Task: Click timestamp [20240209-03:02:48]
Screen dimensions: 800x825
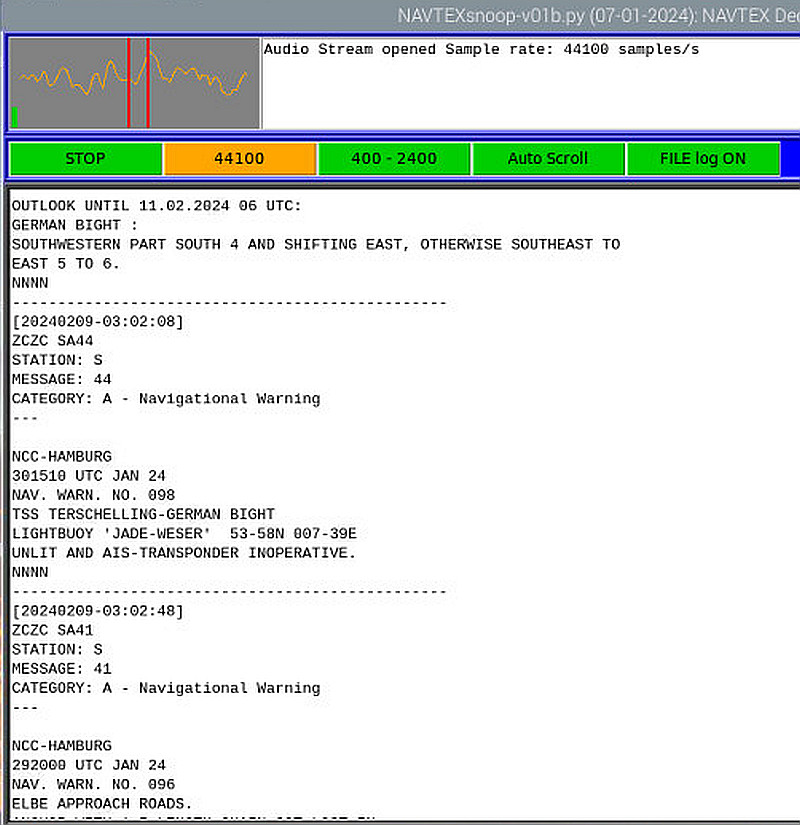Action: click(x=98, y=611)
